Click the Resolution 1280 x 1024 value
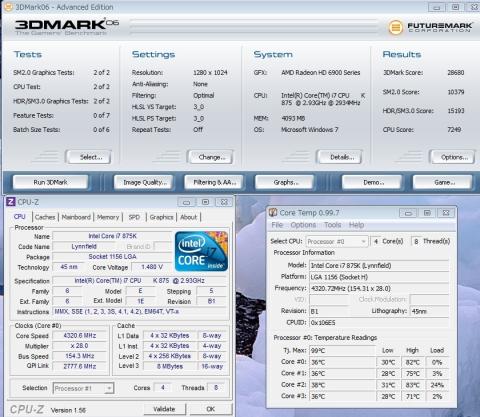 point(210,73)
